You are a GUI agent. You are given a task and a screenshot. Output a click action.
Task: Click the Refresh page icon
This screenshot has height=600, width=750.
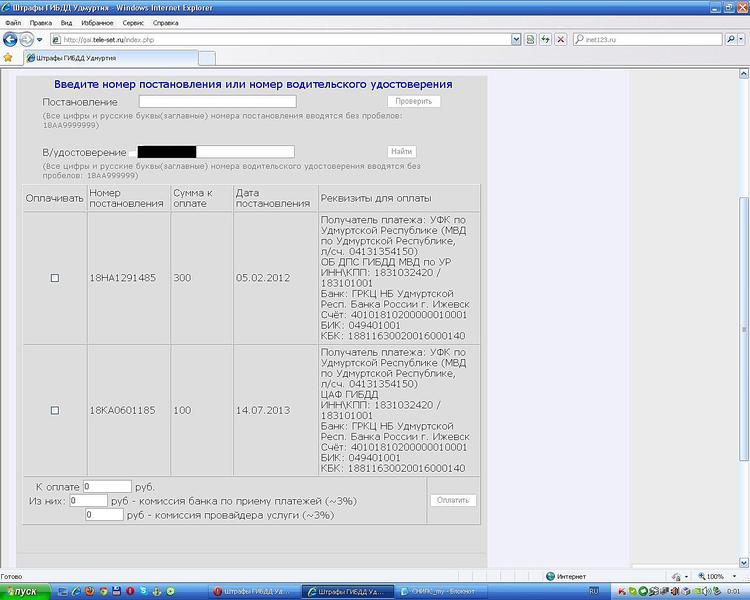545,40
